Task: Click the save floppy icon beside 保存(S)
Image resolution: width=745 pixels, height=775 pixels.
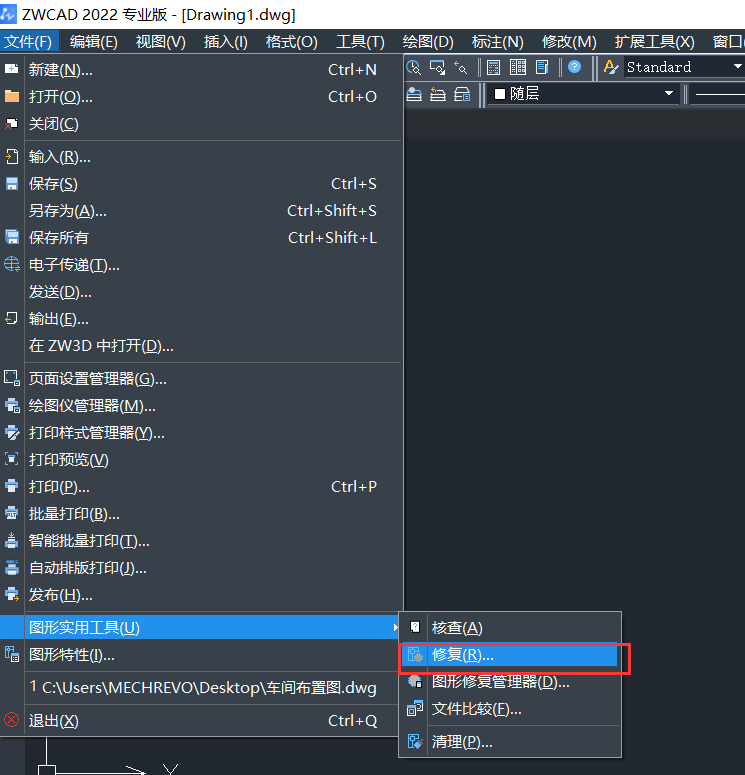Action: 12,184
